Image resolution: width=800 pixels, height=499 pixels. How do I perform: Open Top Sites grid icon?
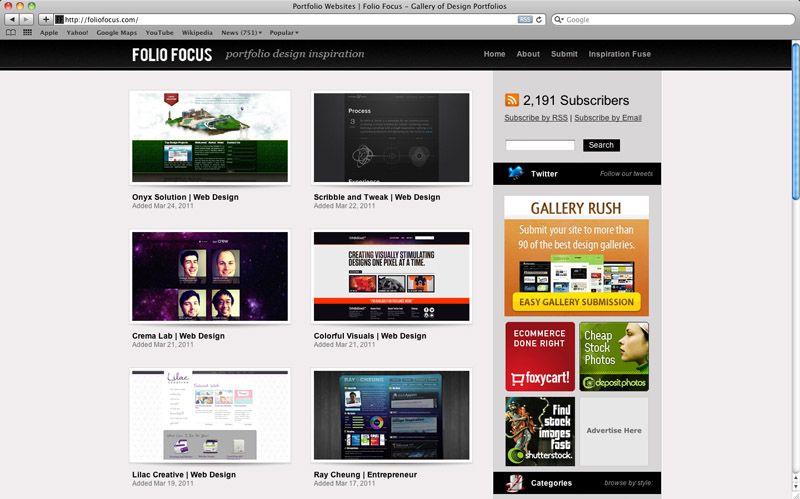tap(28, 33)
